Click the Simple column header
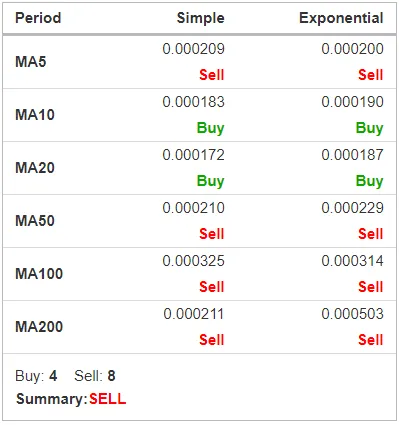 (201, 18)
